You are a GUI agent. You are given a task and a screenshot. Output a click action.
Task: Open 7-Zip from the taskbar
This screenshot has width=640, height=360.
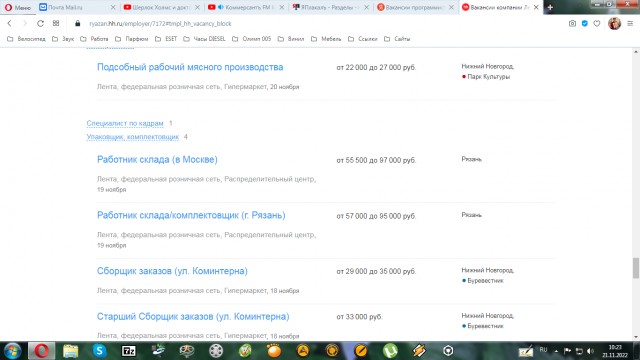(x=129, y=351)
